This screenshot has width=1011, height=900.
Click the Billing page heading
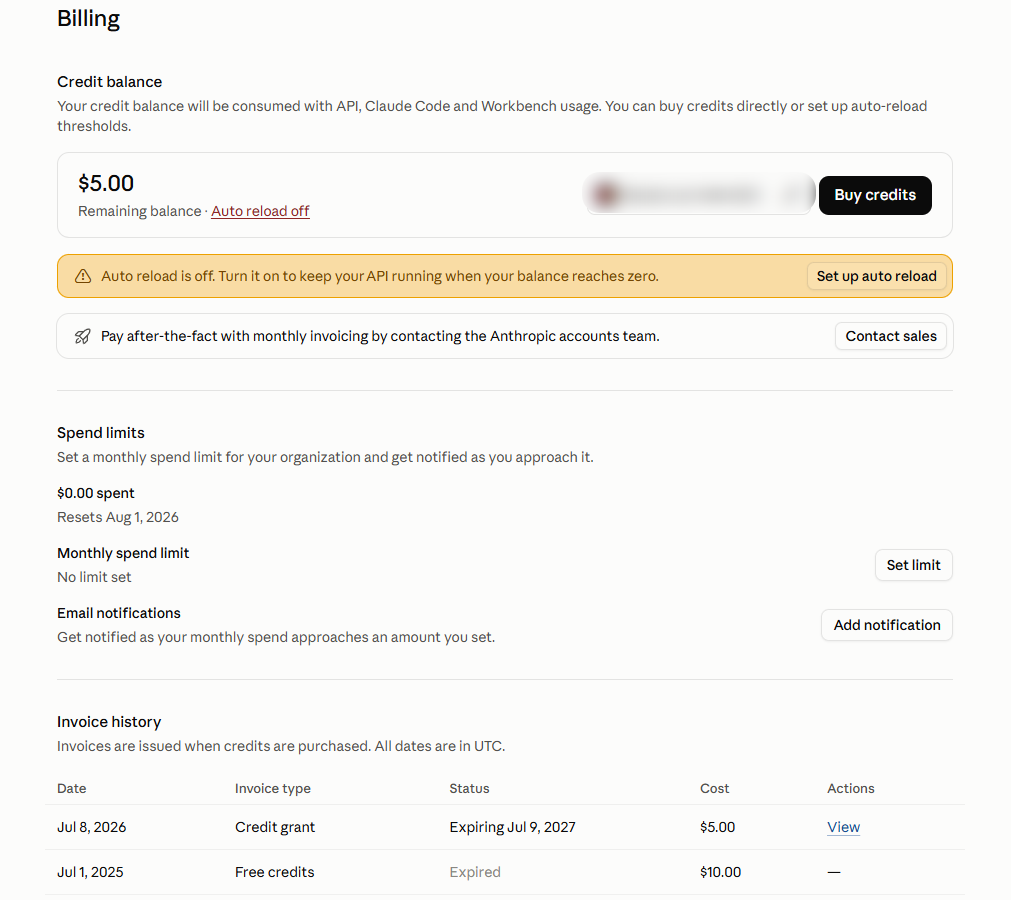[x=88, y=19]
